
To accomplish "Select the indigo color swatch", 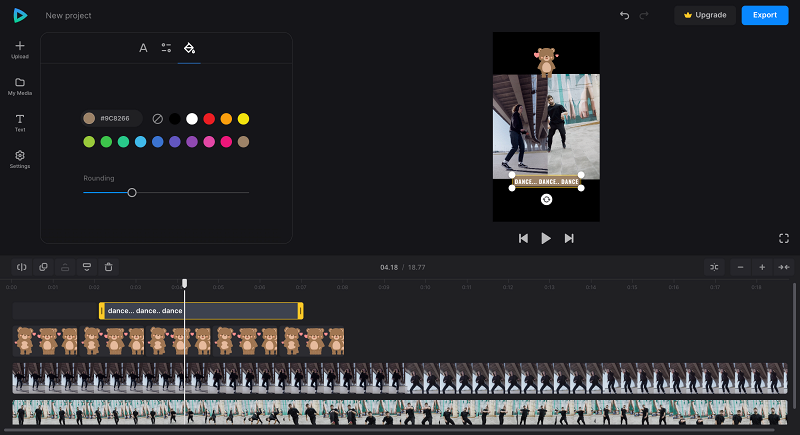I will tap(174, 142).
